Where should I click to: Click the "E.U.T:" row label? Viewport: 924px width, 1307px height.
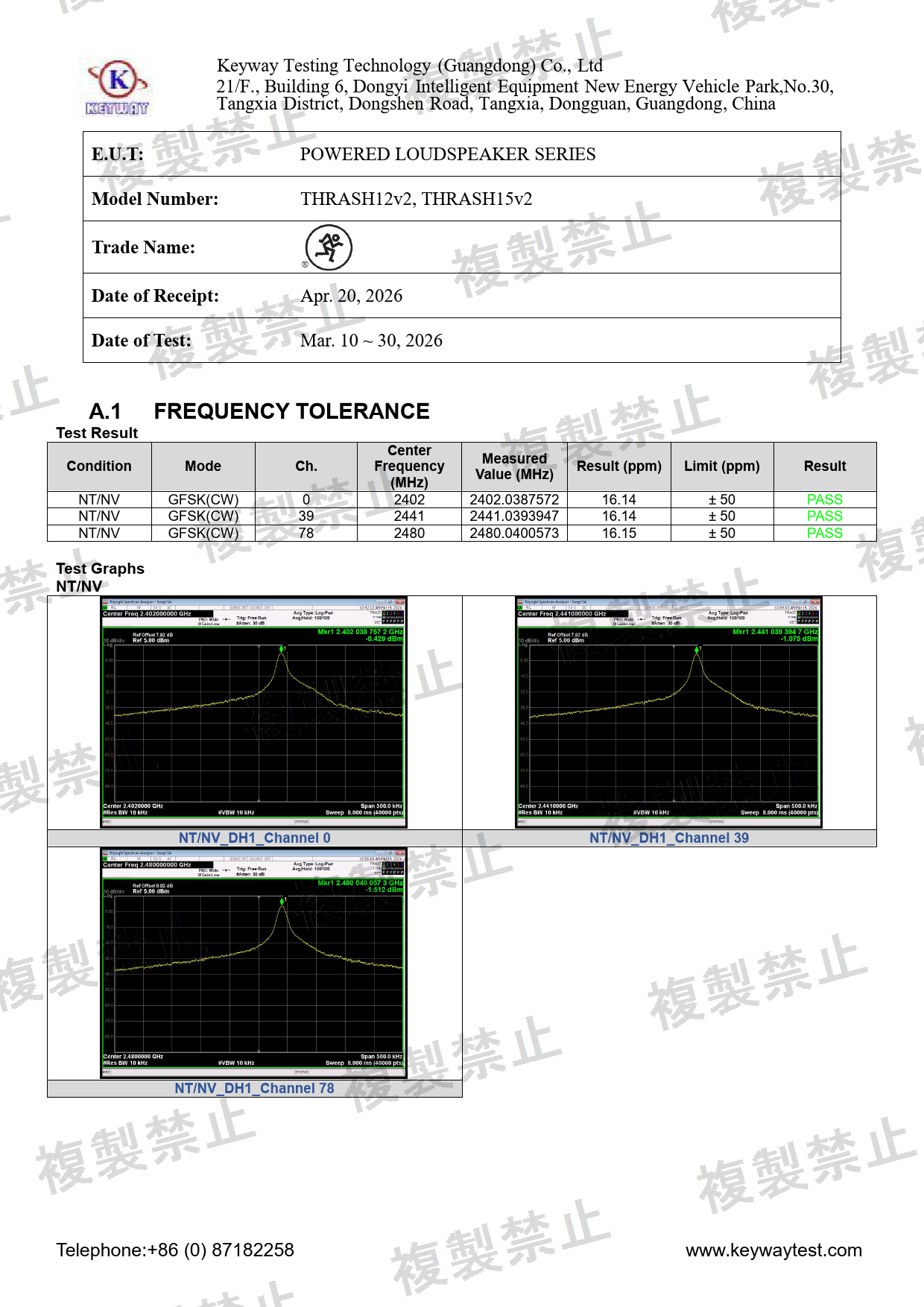click(x=118, y=154)
